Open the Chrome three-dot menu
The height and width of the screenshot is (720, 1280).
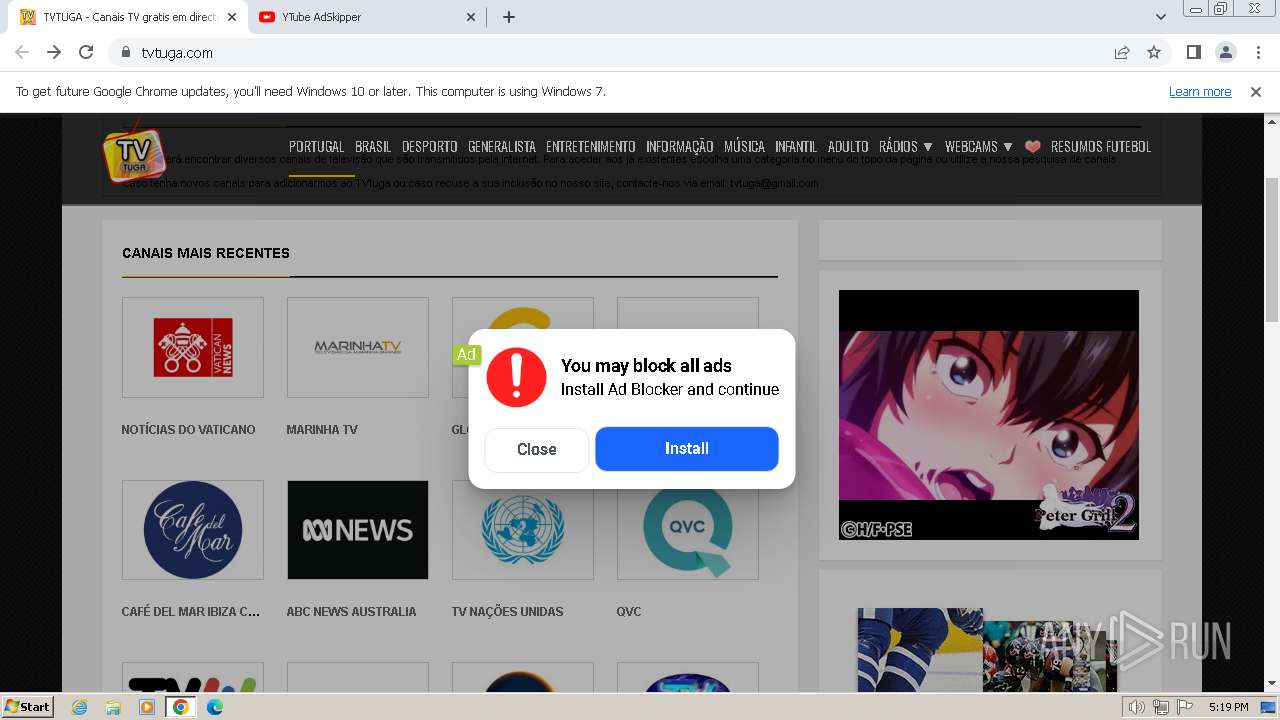coord(1258,52)
